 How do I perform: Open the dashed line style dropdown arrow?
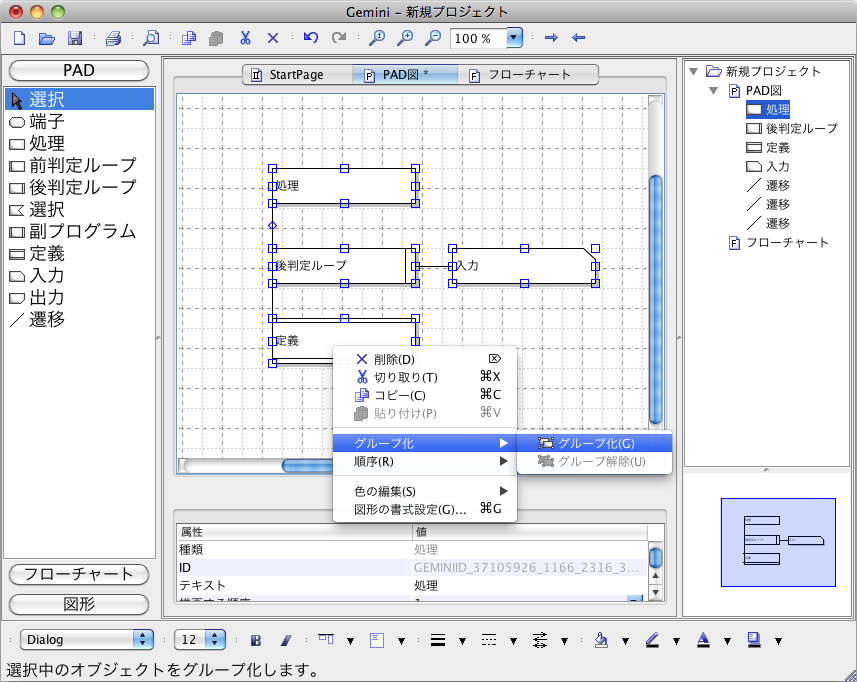[x=513, y=641]
